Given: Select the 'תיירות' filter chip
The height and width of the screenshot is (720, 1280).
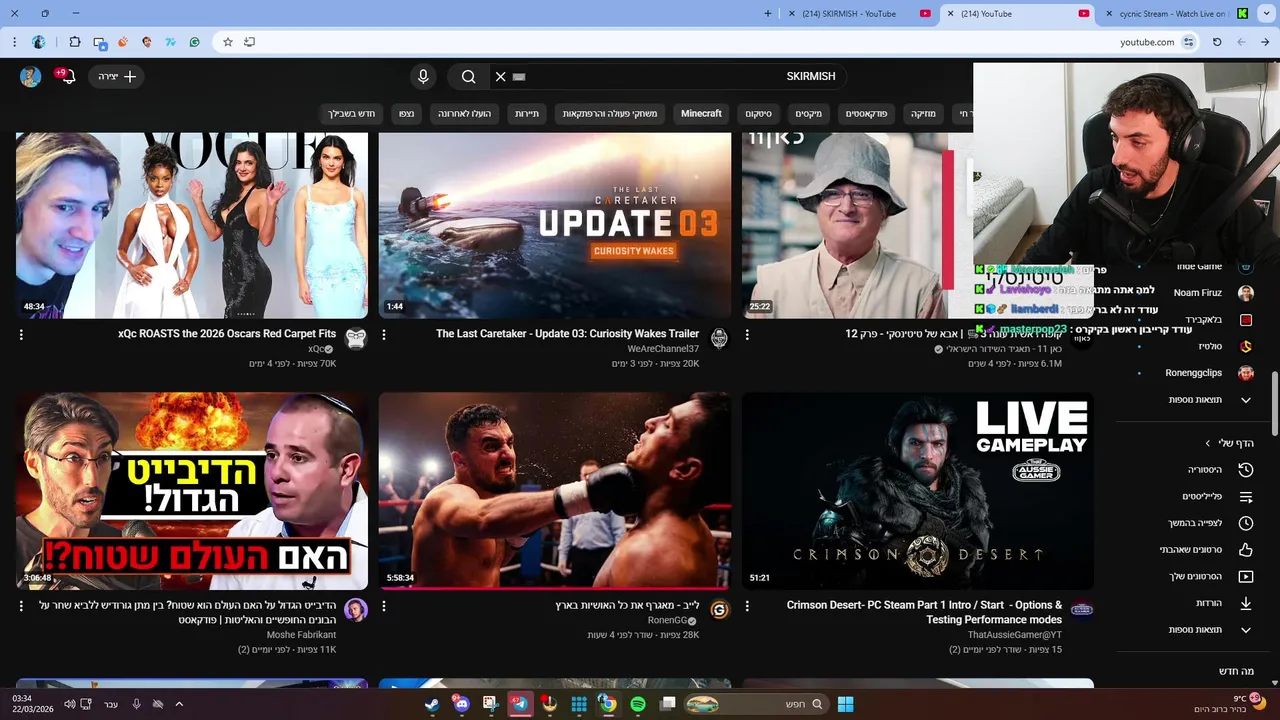Looking at the screenshot, I should pos(527,114).
